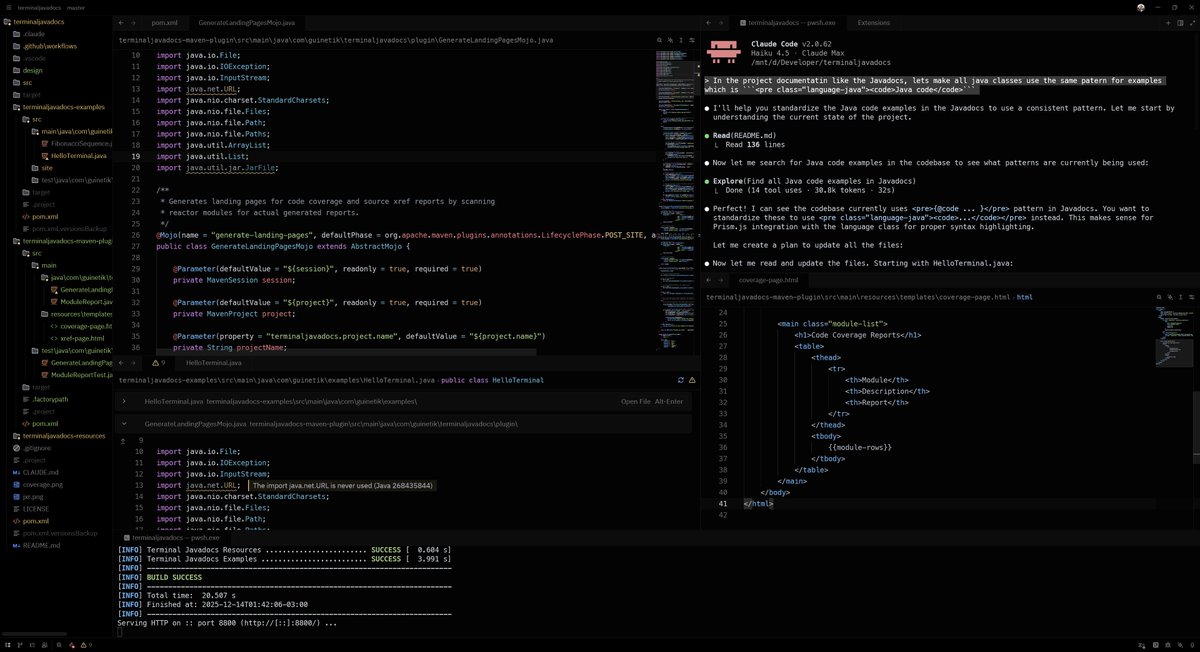
Task: Toggle the project panel from status bar
Action: 9,645
